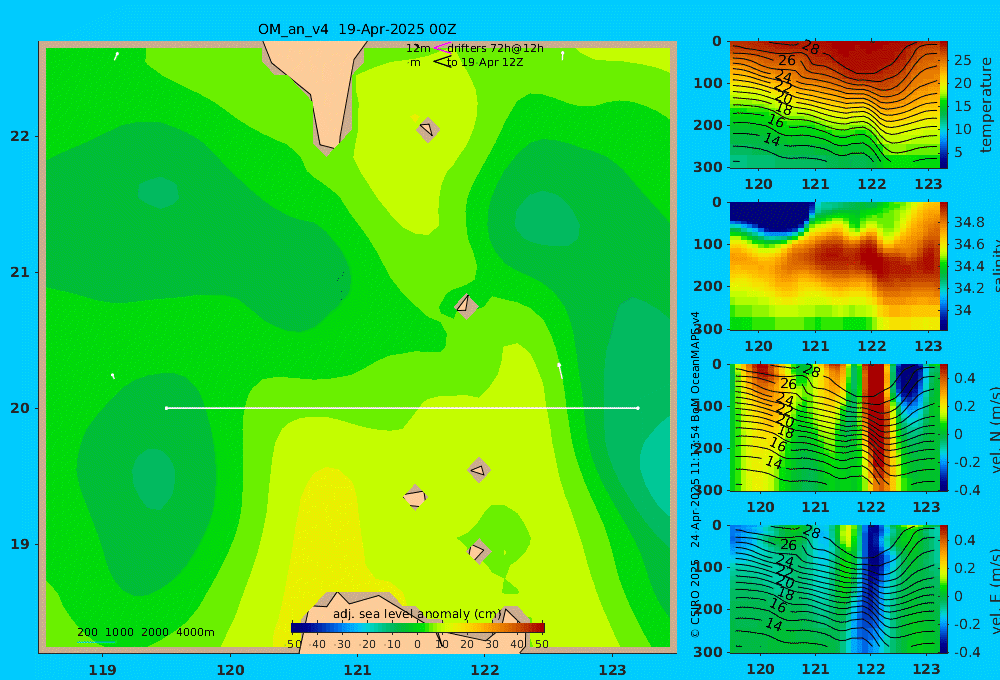
Task: Click the salinity colorbar
Action: [x=944, y=266]
